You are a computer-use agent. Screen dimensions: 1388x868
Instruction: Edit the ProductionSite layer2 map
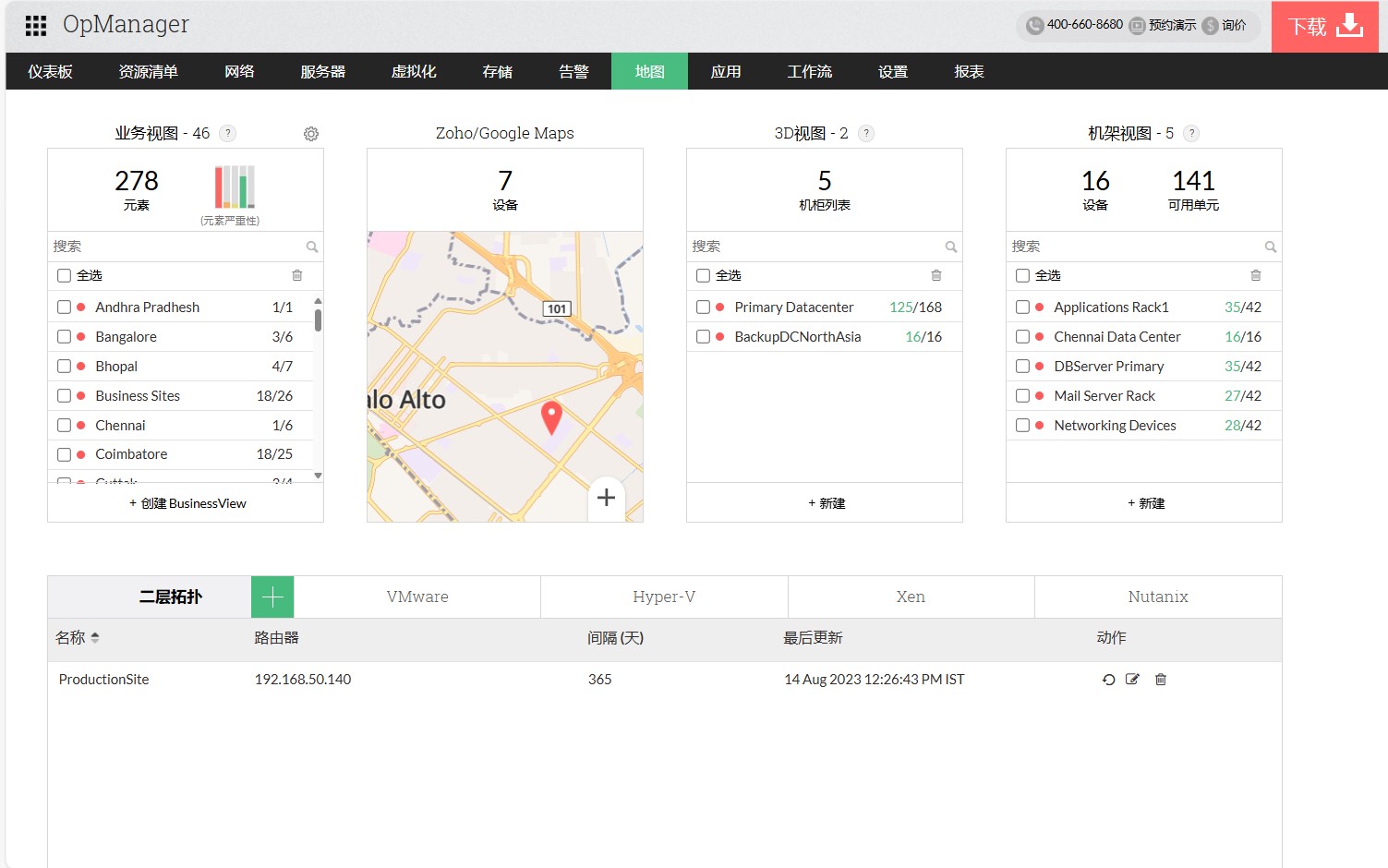(x=1132, y=680)
